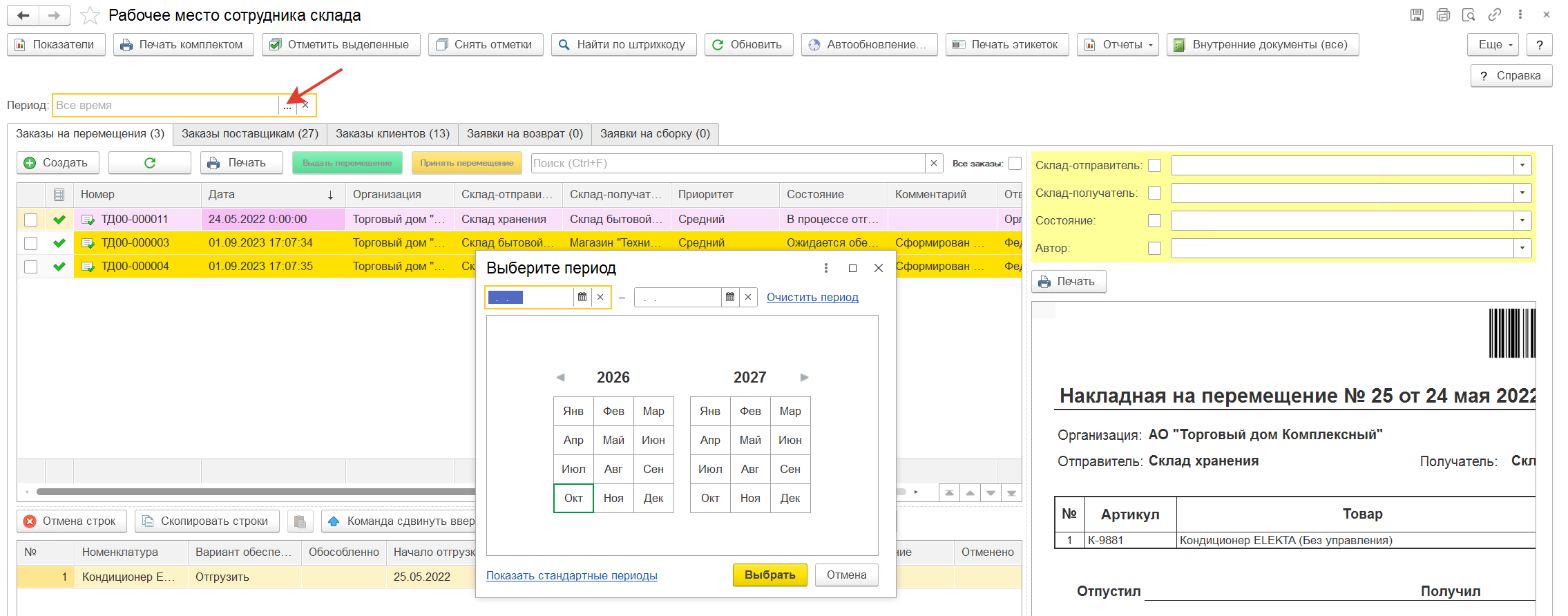Select Окт month of 2026

(573, 499)
